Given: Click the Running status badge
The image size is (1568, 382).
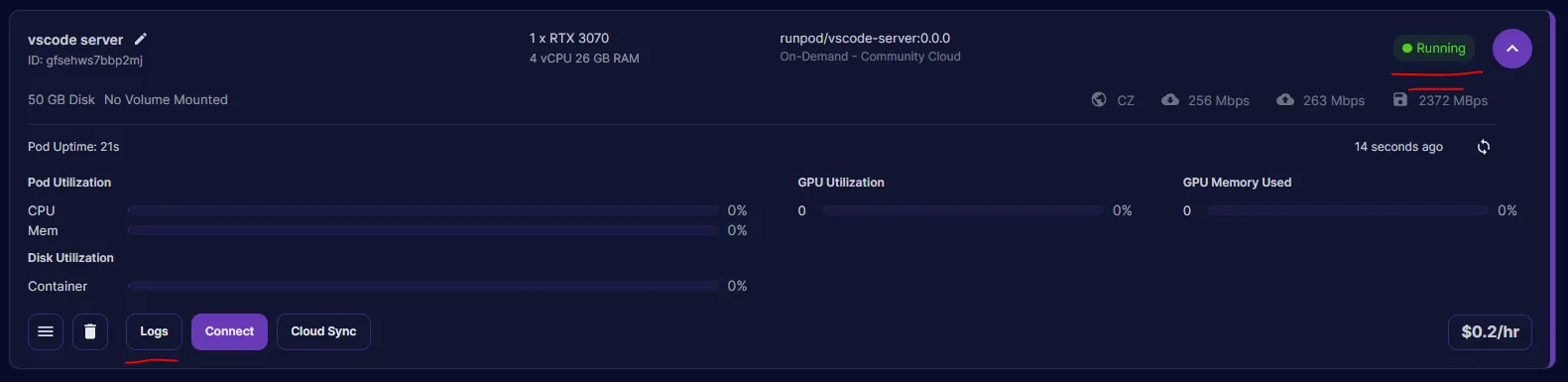Looking at the screenshot, I should [1433, 49].
